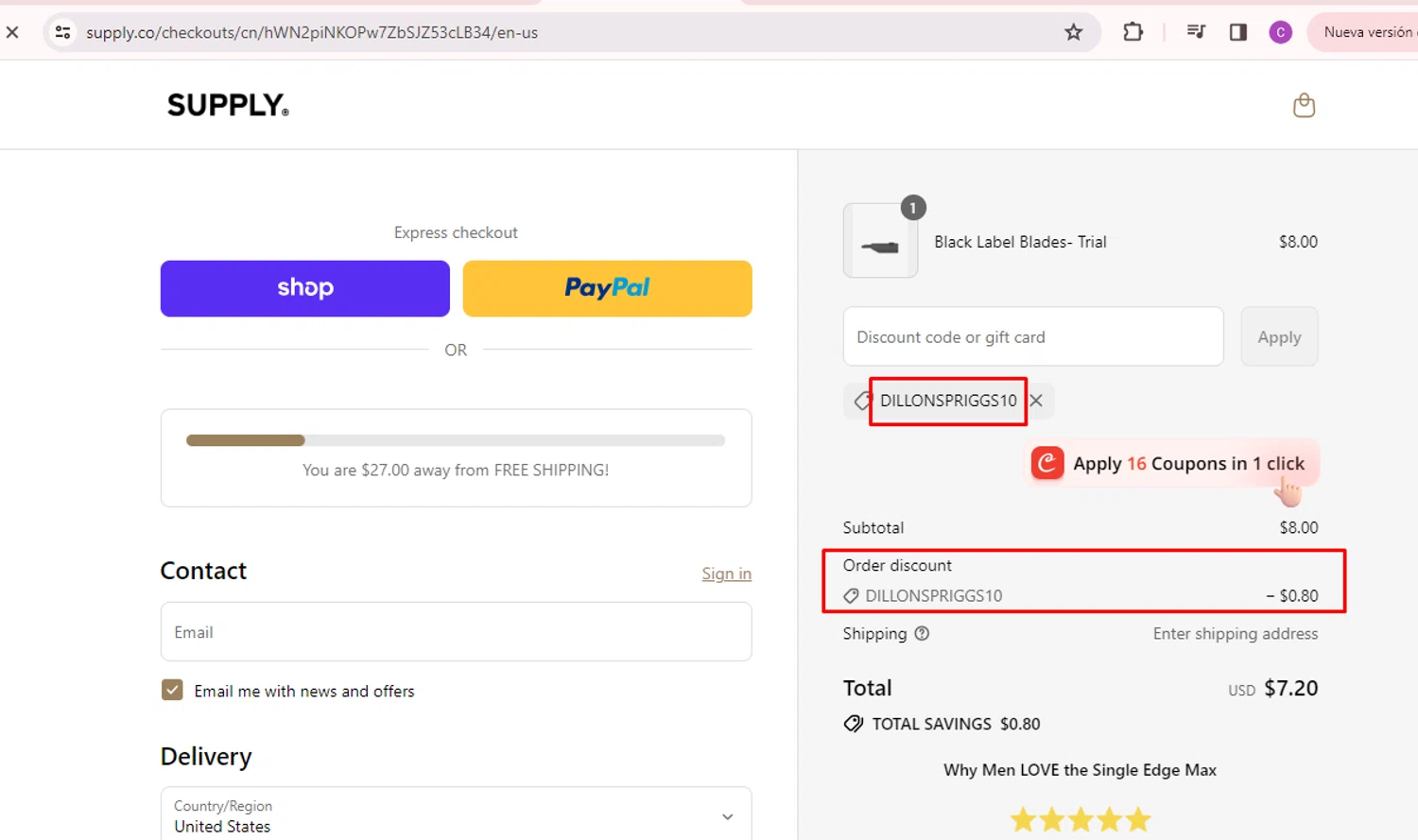This screenshot has width=1418, height=840.
Task: Click the shipping help question mark icon
Action: click(922, 634)
